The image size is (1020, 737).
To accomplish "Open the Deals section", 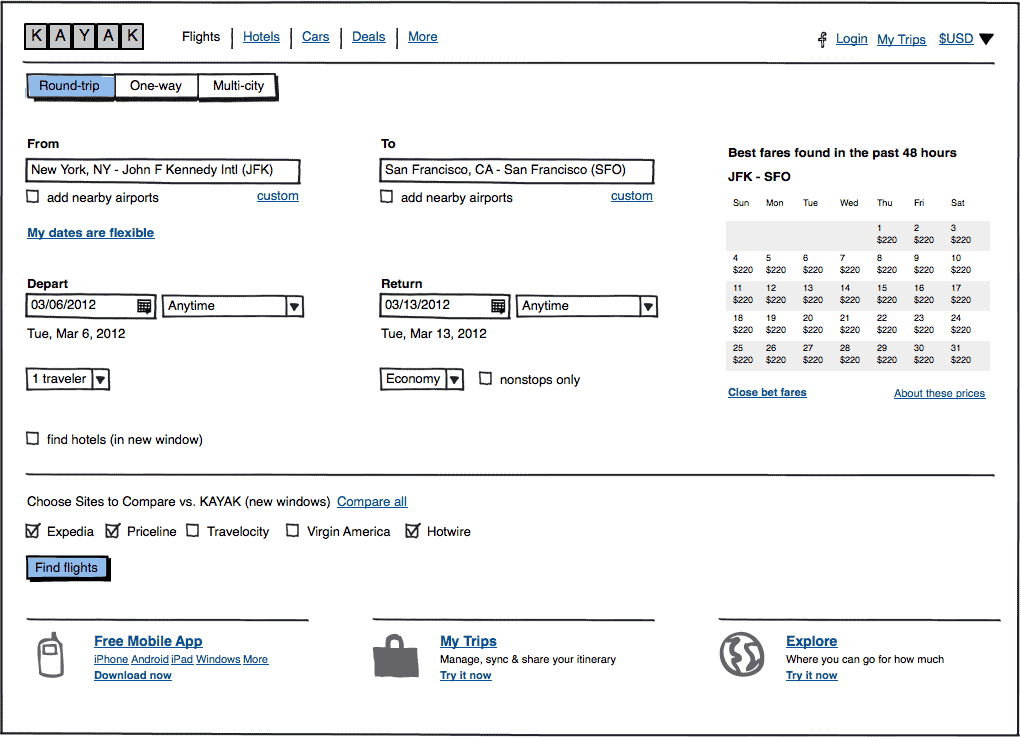I will 369,37.
